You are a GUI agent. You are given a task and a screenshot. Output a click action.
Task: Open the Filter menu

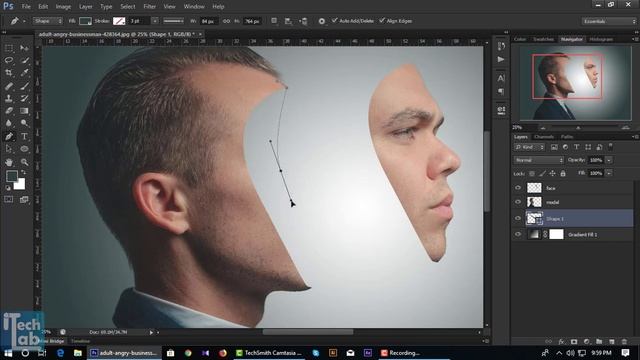click(x=149, y=7)
